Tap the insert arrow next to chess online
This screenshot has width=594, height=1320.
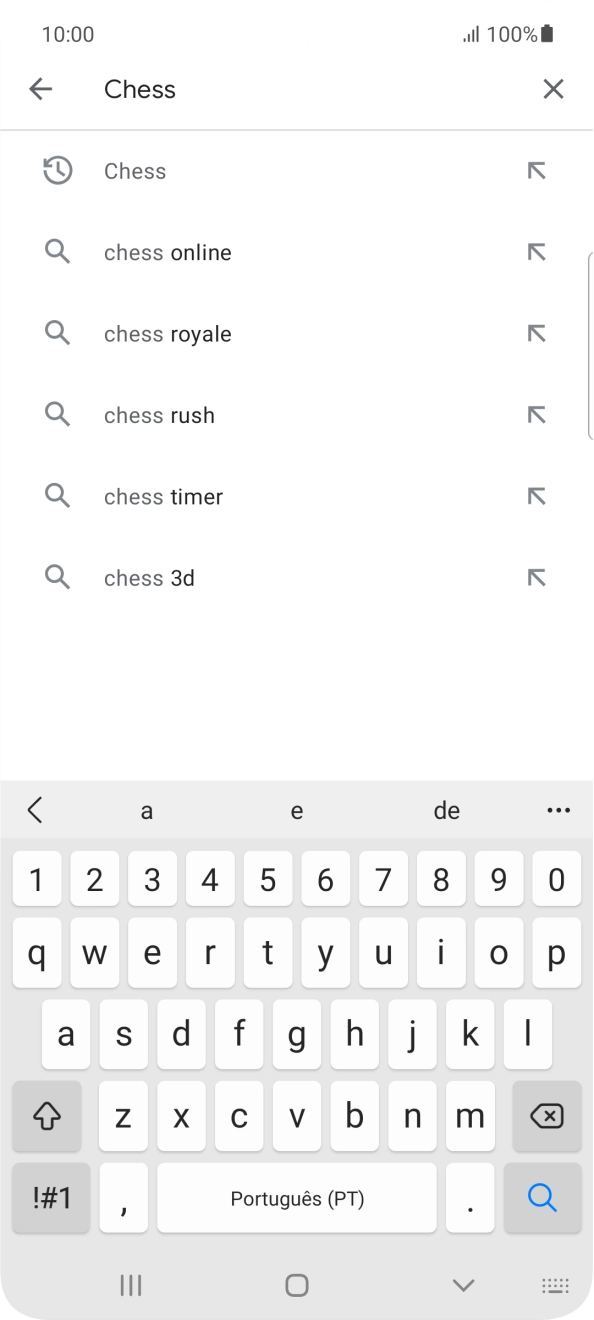click(537, 252)
